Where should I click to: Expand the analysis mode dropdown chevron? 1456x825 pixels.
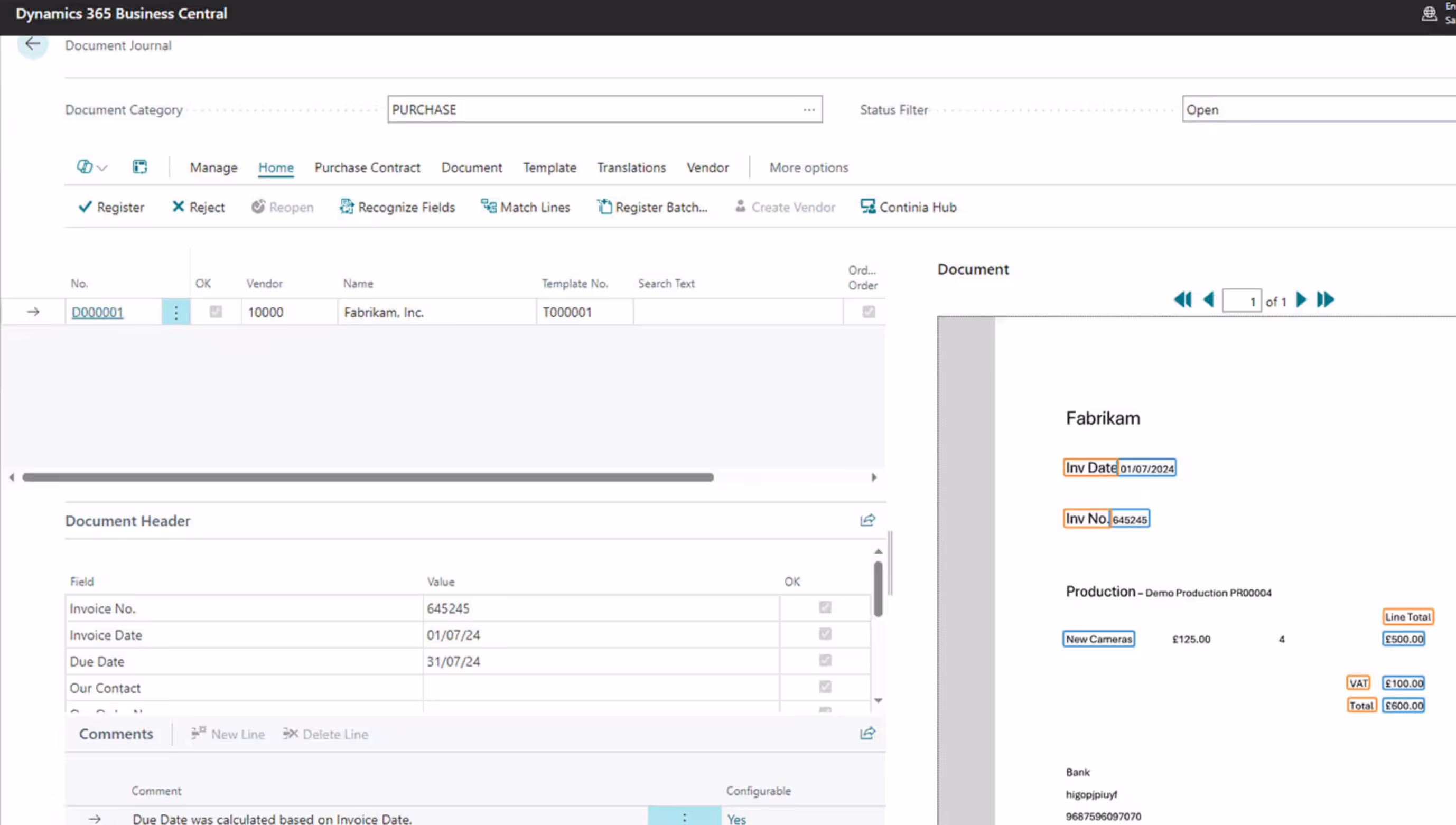click(102, 168)
